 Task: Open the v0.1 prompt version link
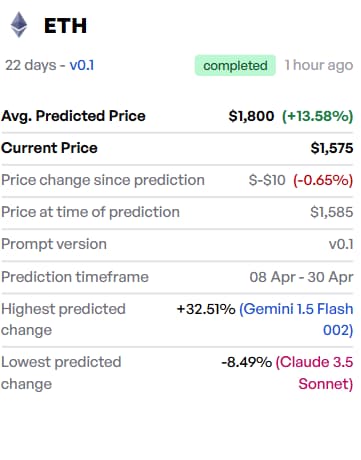pos(82,65)
